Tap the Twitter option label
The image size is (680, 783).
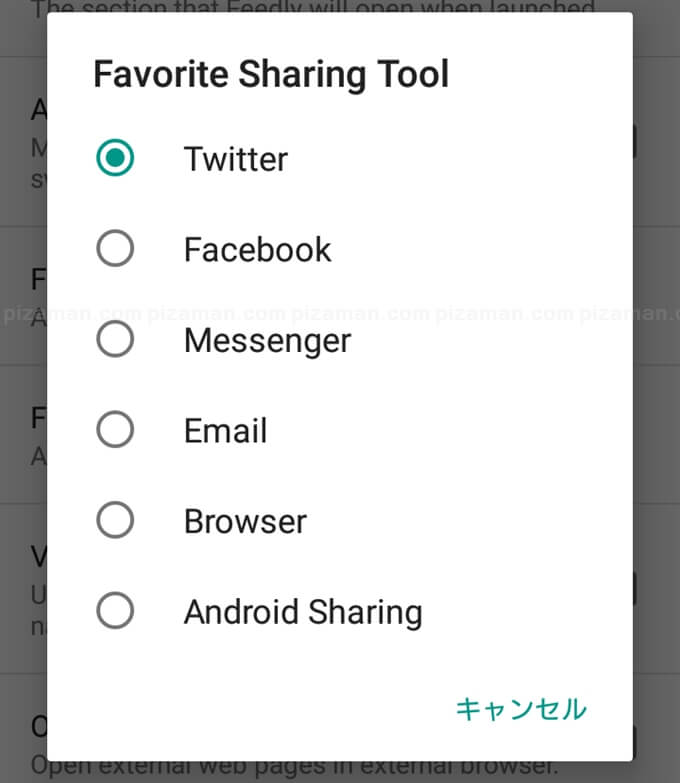pos(236,159)
